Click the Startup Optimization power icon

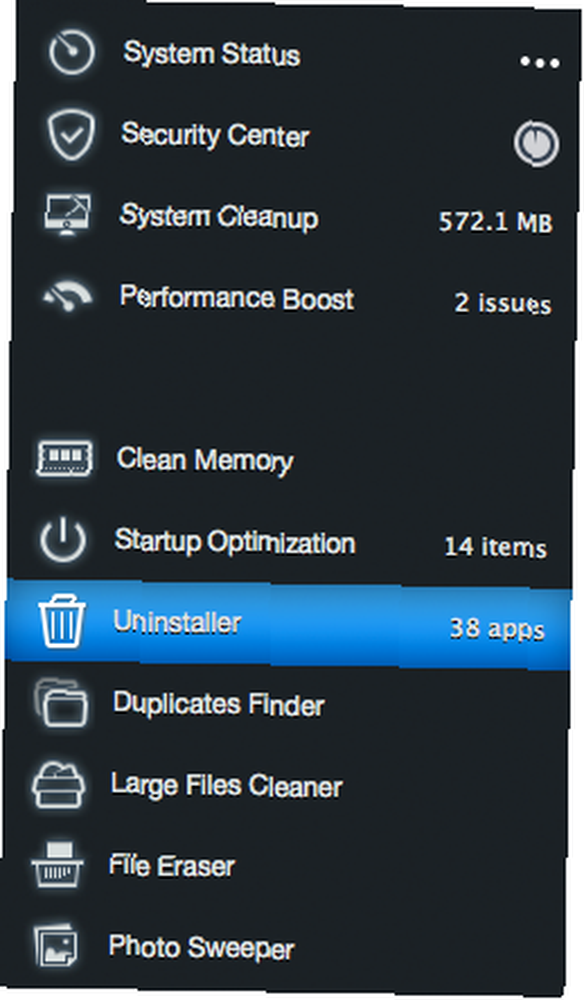coord(62,540)
